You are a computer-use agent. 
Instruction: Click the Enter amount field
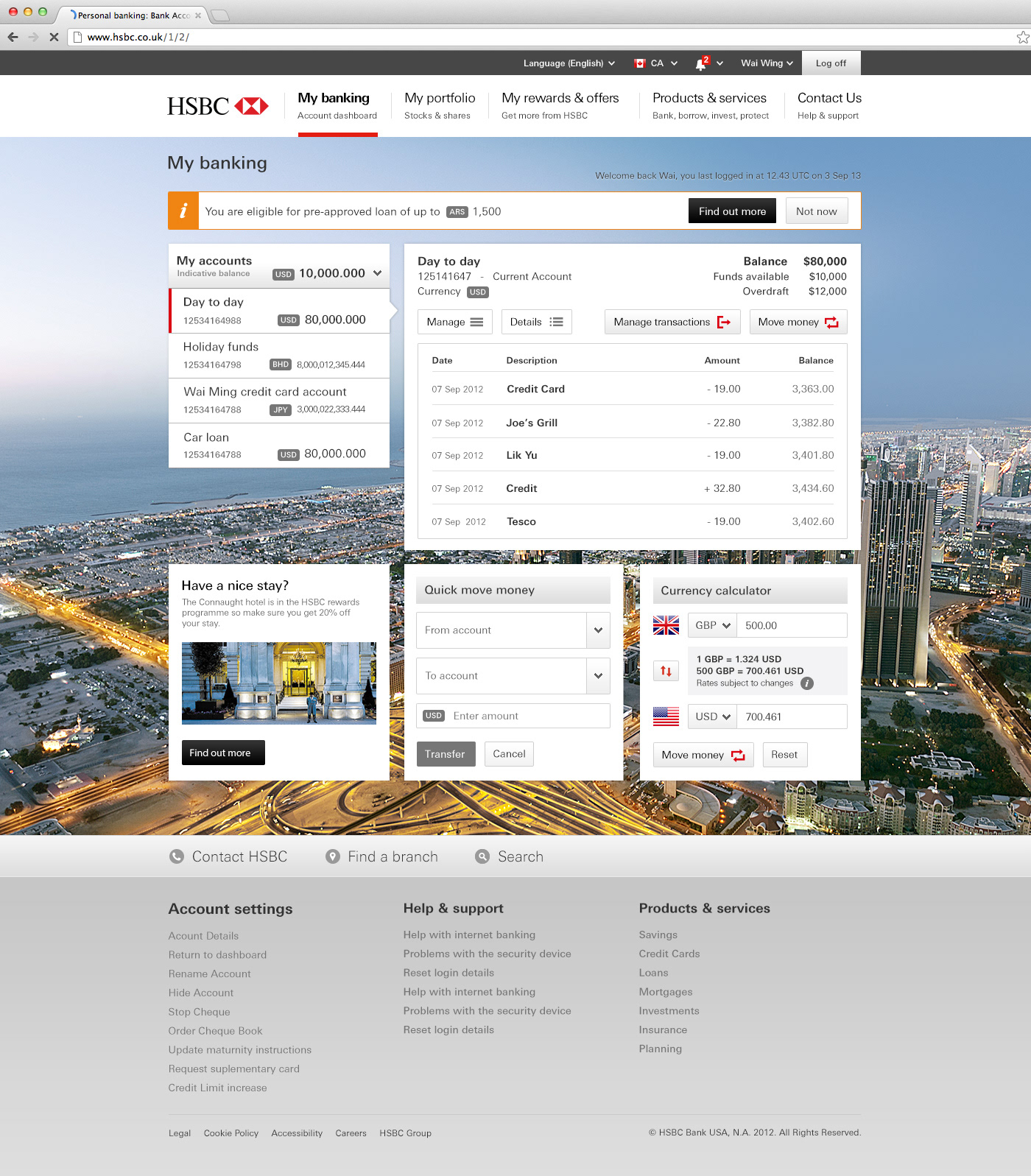[x=513, y=716]
